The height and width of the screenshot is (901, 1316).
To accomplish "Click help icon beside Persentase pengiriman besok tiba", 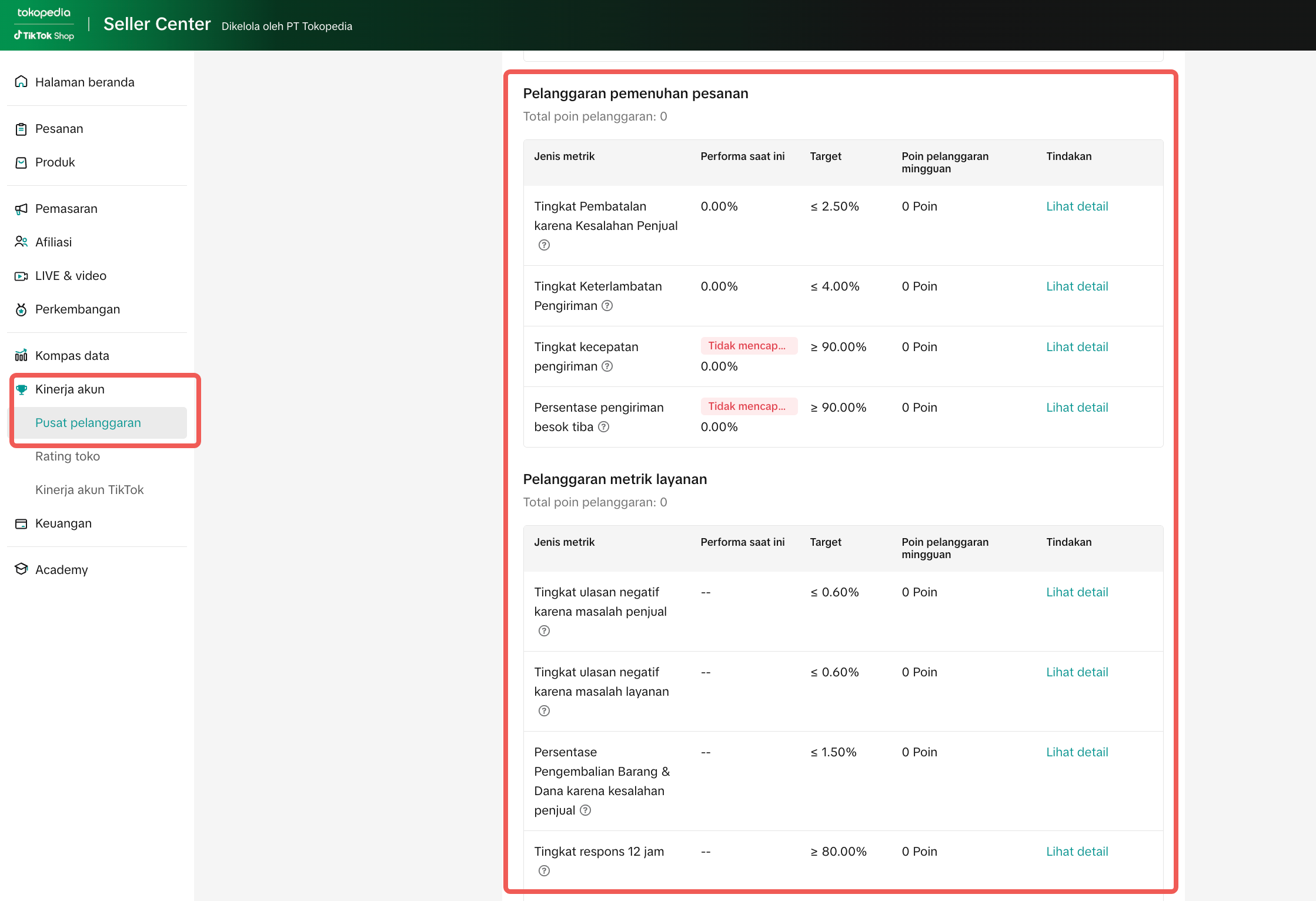I will click(604, 427).
